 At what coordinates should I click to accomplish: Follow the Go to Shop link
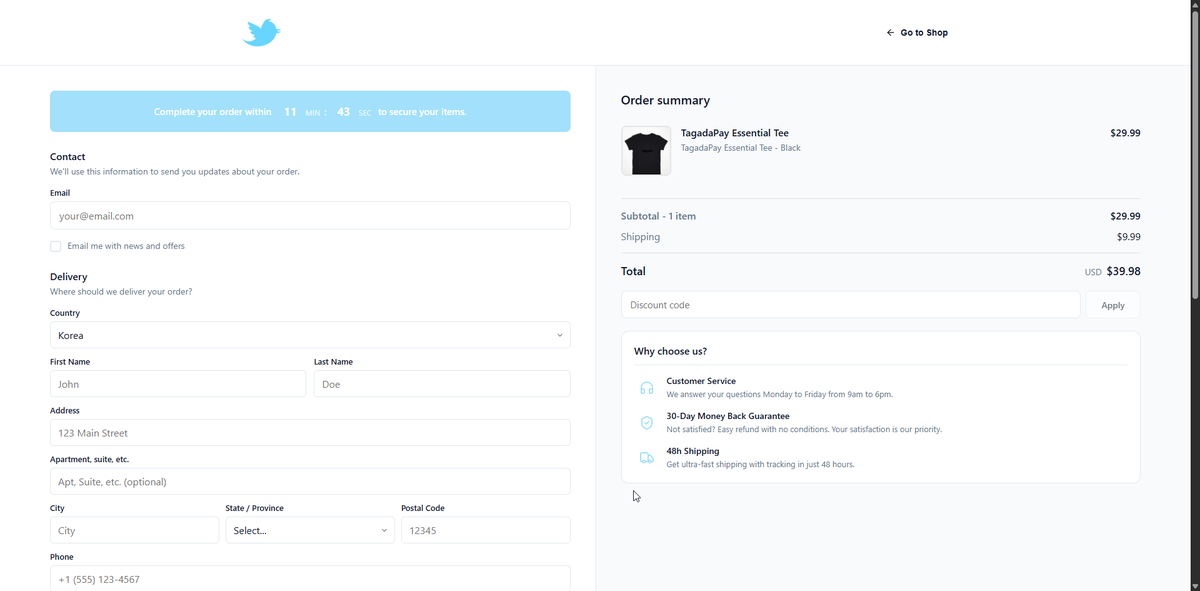pos(917,33)
